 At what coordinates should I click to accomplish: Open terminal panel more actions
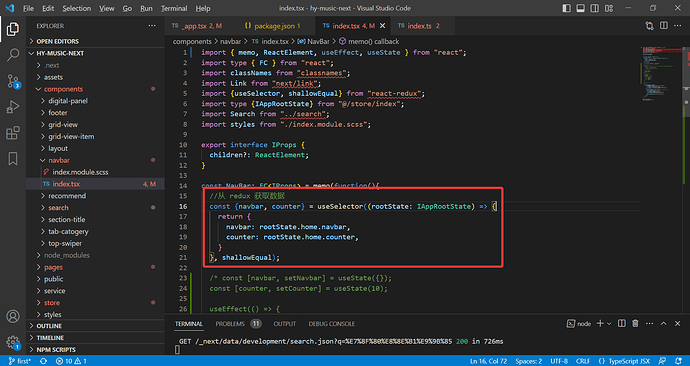coord(650,323)
